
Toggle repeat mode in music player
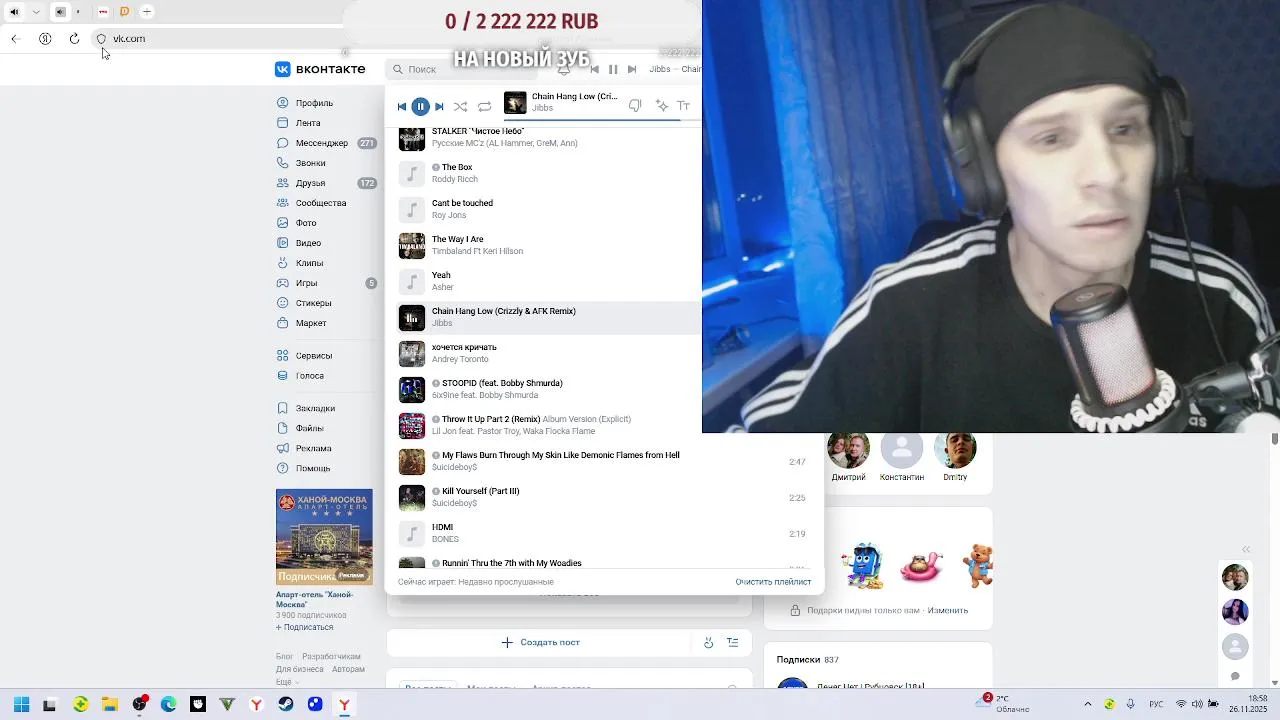click(x=484, y=106)
